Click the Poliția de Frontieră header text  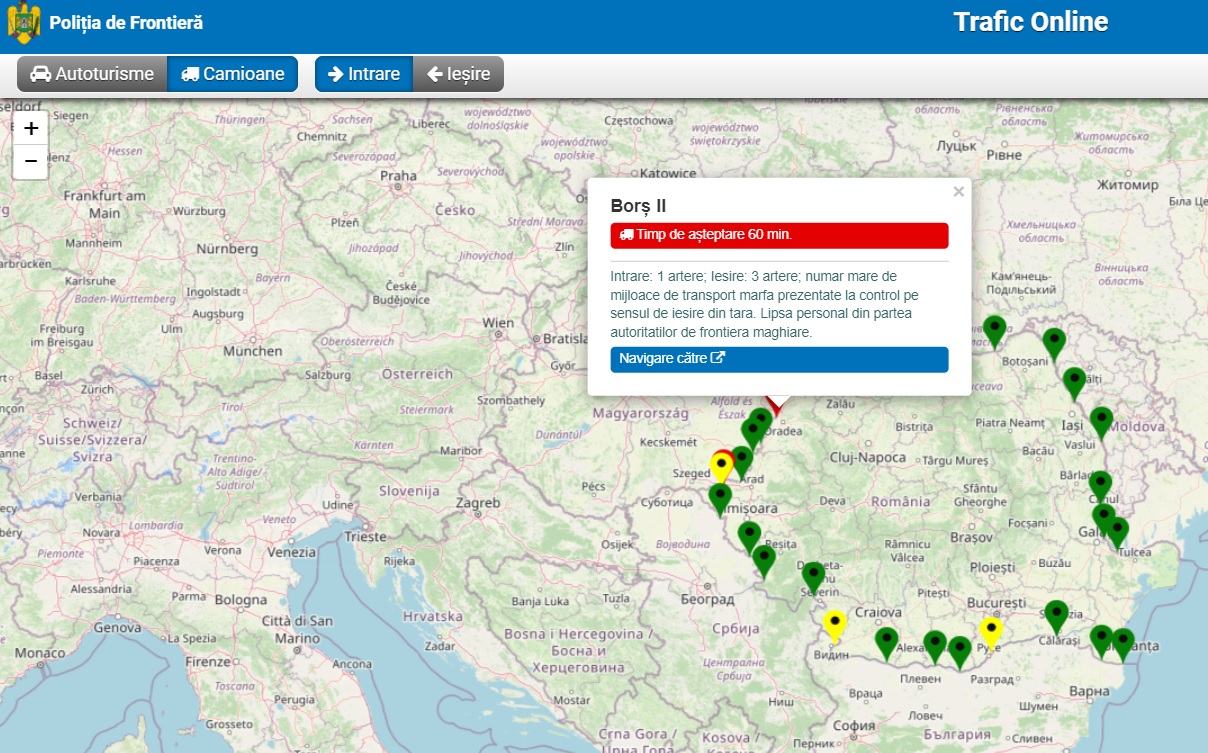(126, 23)
